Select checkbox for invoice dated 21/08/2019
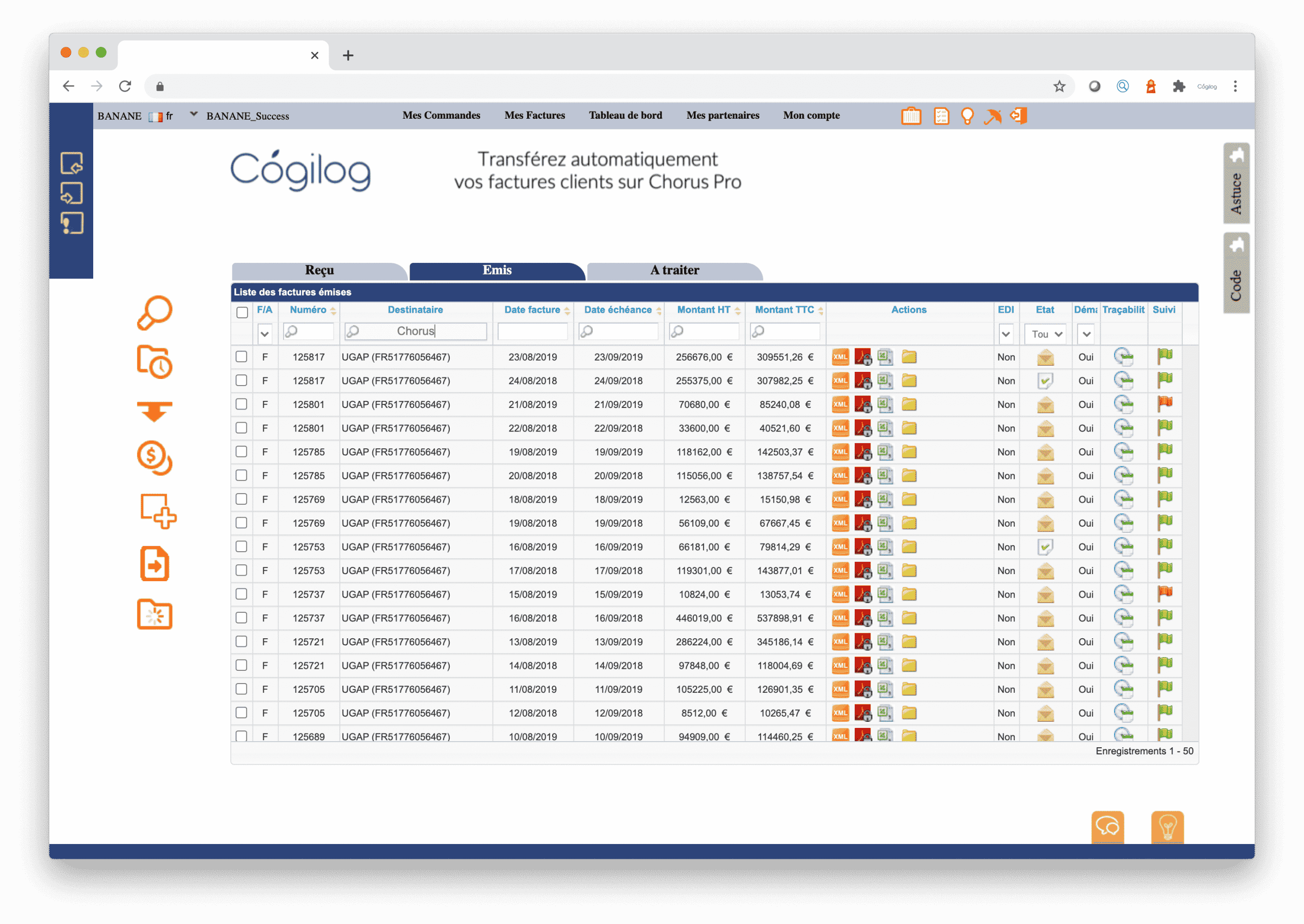Screen dimensions: 1304x924 pyautogui.click(x=241, y=404)
